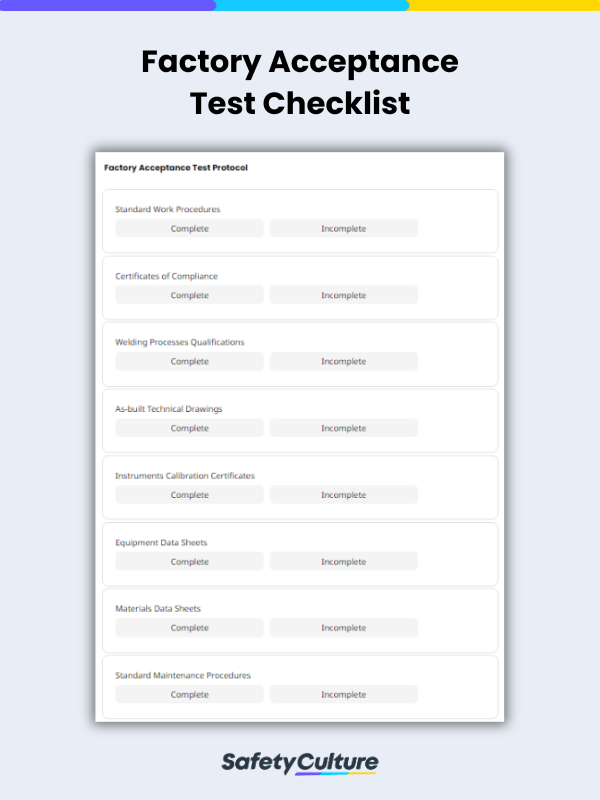Mark Standard Work Procedures as Incomplete
600x800 pixels.
tap(343, 228)
